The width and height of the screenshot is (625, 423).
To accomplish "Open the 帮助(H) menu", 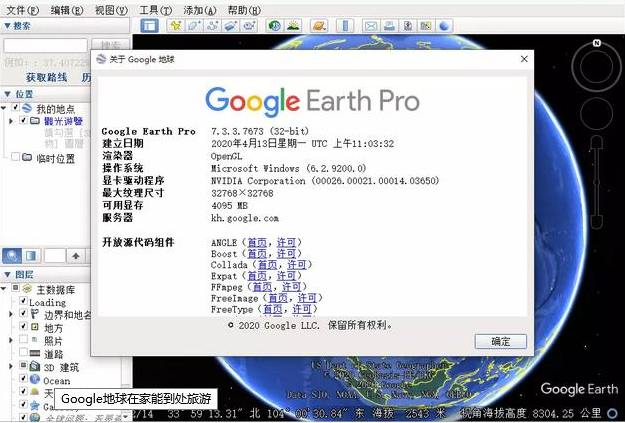I will tap(244, 10).
